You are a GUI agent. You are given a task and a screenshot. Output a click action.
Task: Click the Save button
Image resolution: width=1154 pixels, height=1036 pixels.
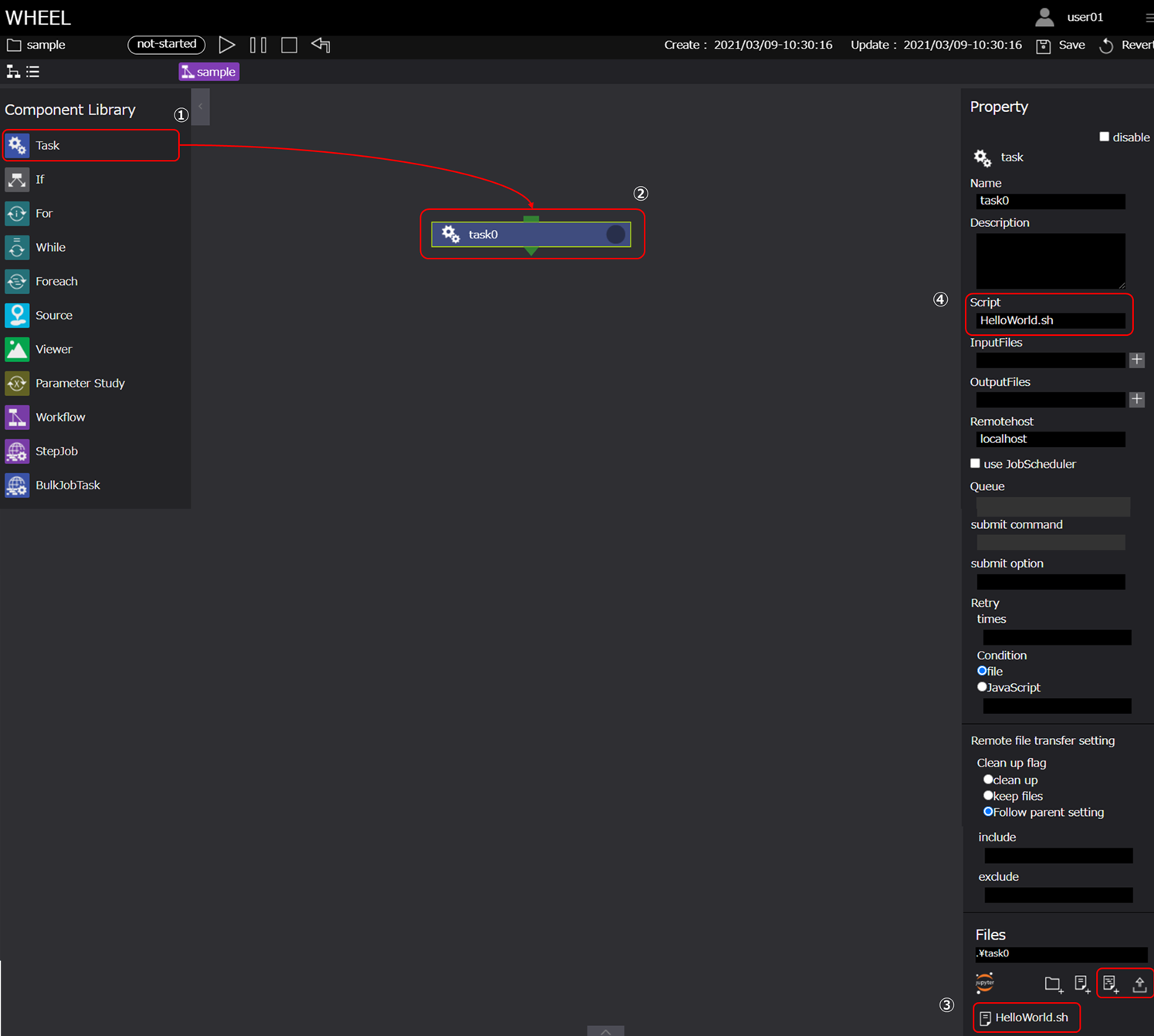pos(1061,45)
